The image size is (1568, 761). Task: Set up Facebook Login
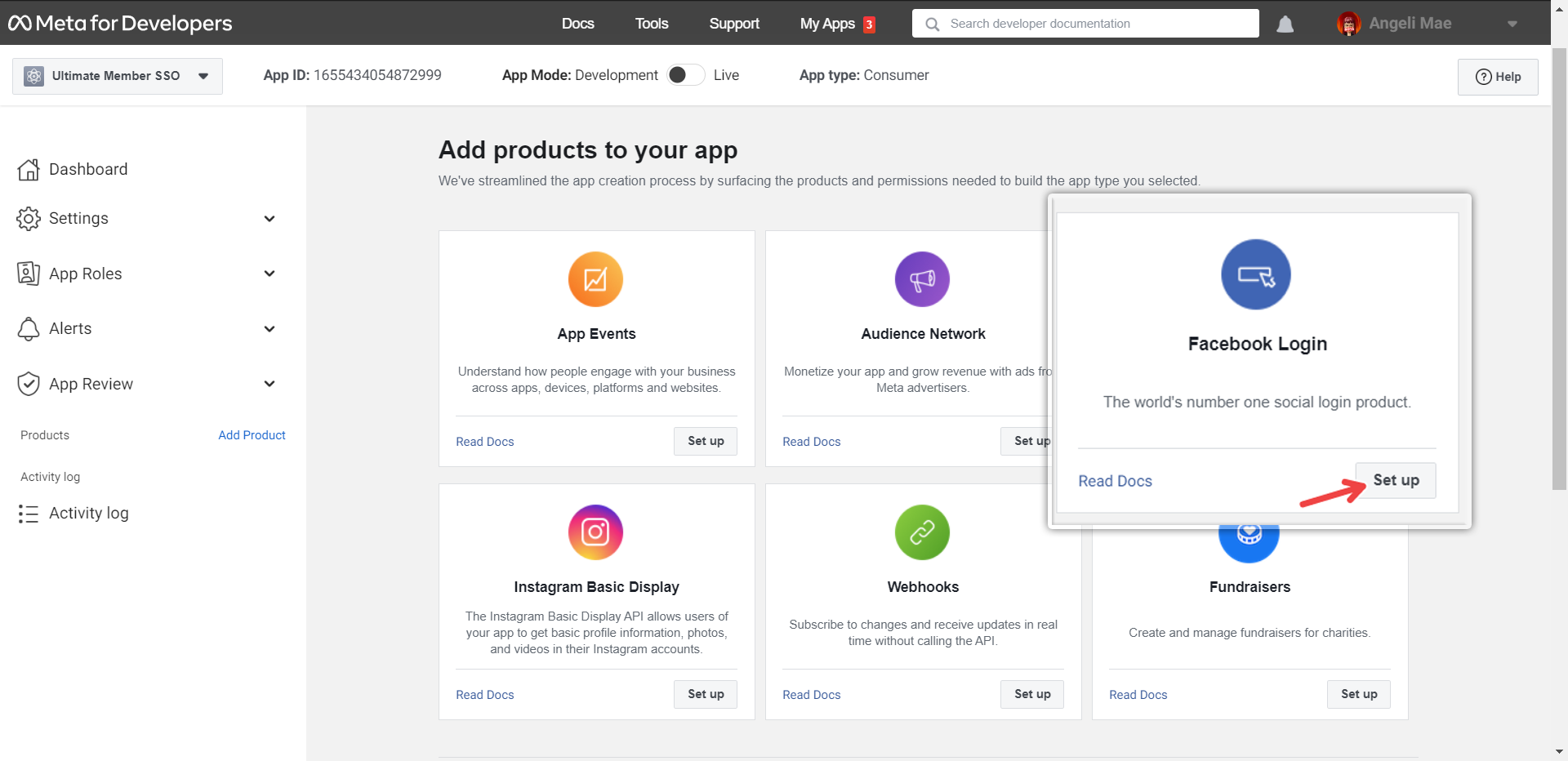1395,480
